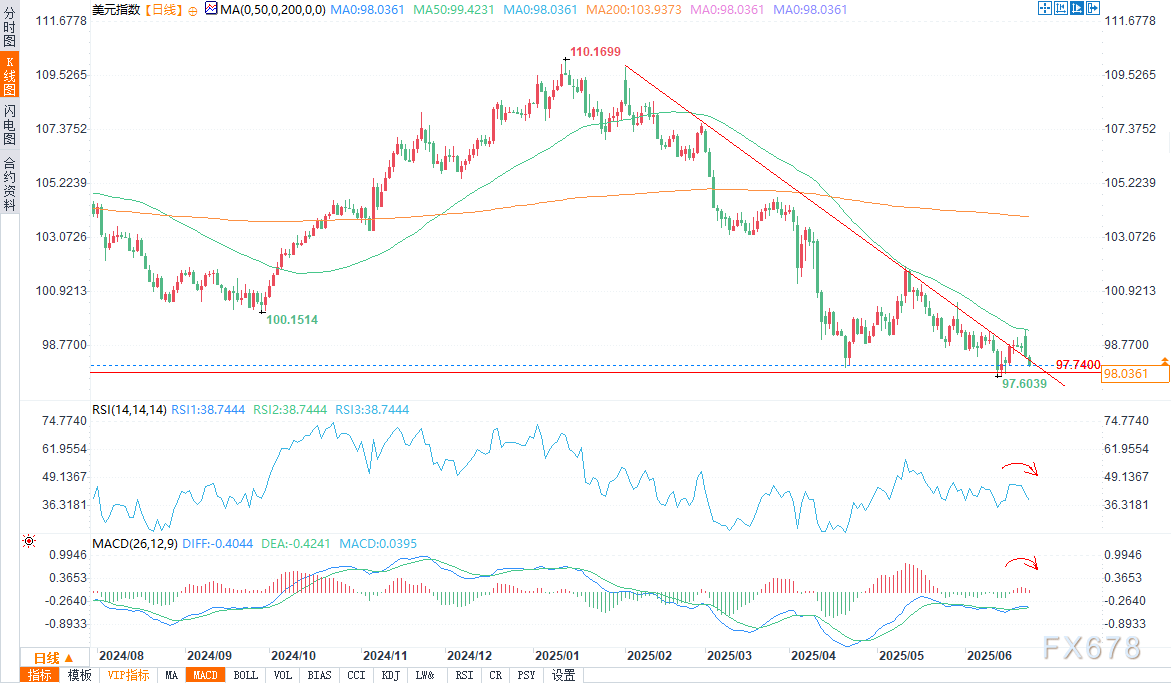Screen dimensions: 1171x683
Task: Select the KDJ indicator button
Action: click(x=391, y=675)
